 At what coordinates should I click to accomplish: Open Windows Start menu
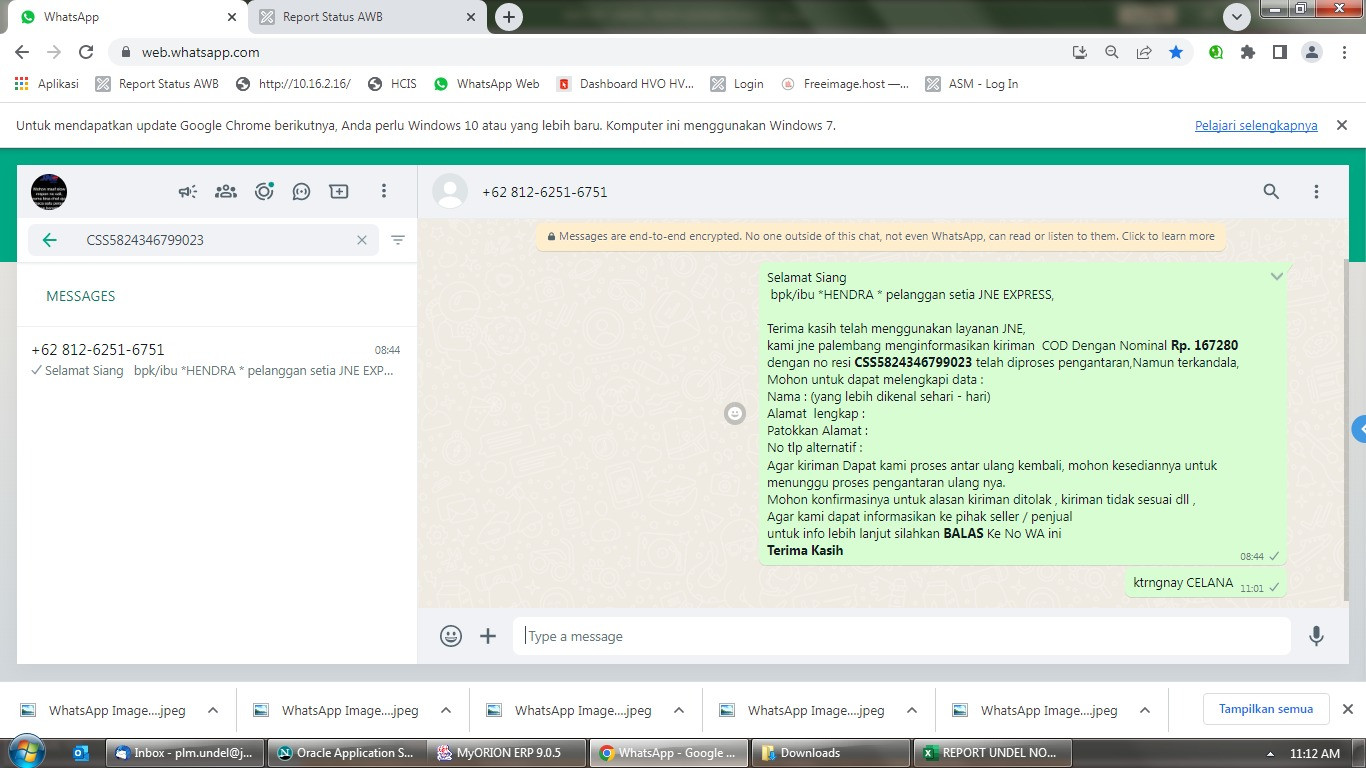27,752
